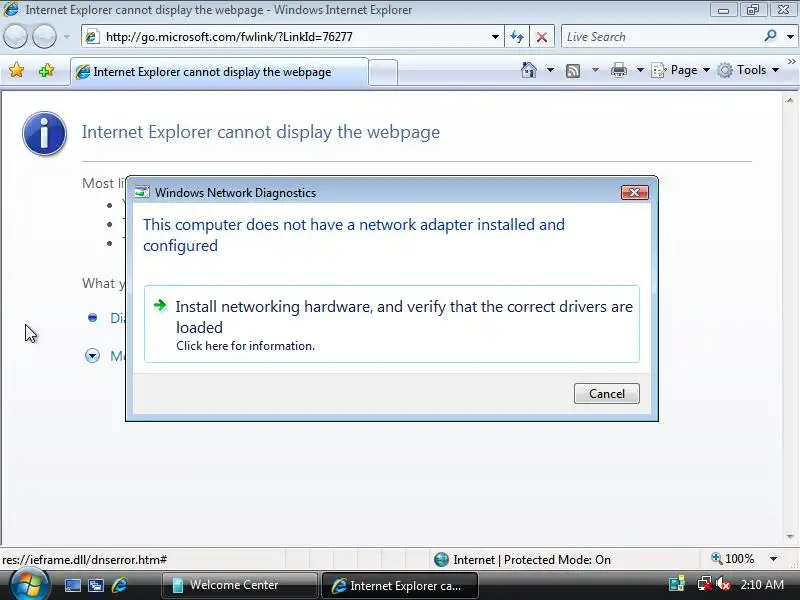The width and height of the screenshot is (800, 600).
Task: Expand the zoom level dropdown arrow
Action: click(773, 559)
